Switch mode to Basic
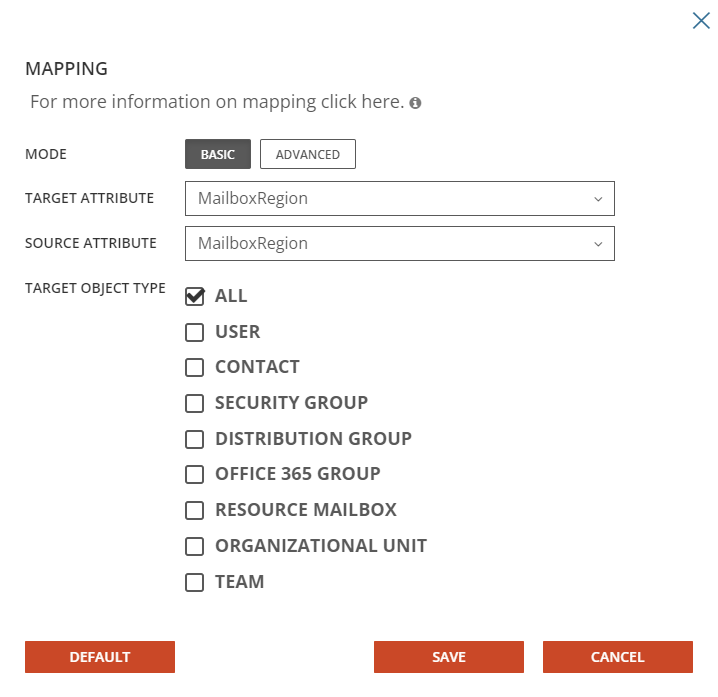The width and height of the screenshot is (718, 697). [217, 154]
